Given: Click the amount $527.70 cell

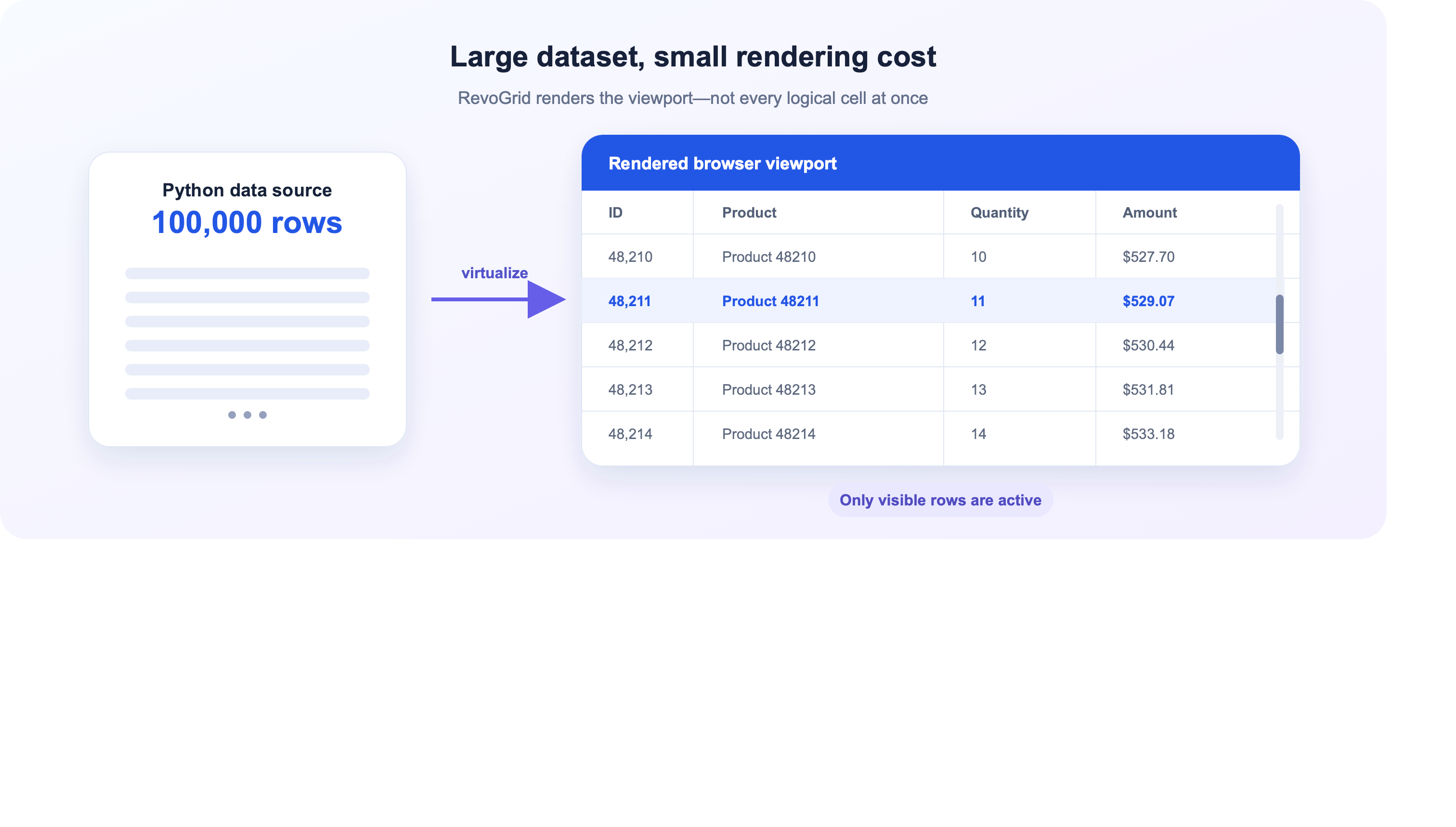Looking at the screenshot, I should [x=1197, y=257].
